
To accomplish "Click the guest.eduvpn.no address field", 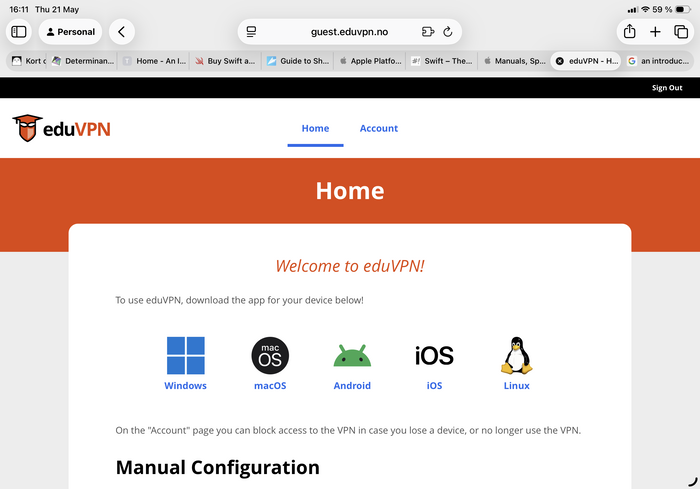I will coord(349,32).
